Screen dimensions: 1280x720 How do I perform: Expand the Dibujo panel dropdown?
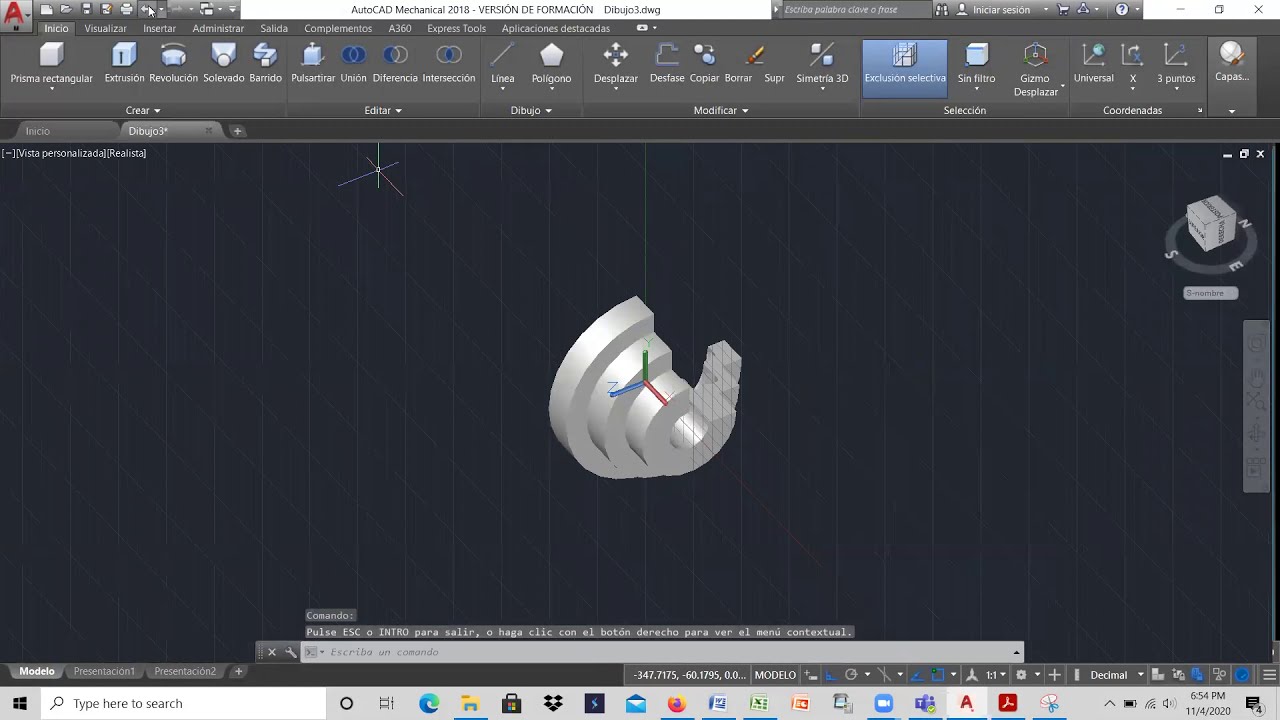[531, 110]
